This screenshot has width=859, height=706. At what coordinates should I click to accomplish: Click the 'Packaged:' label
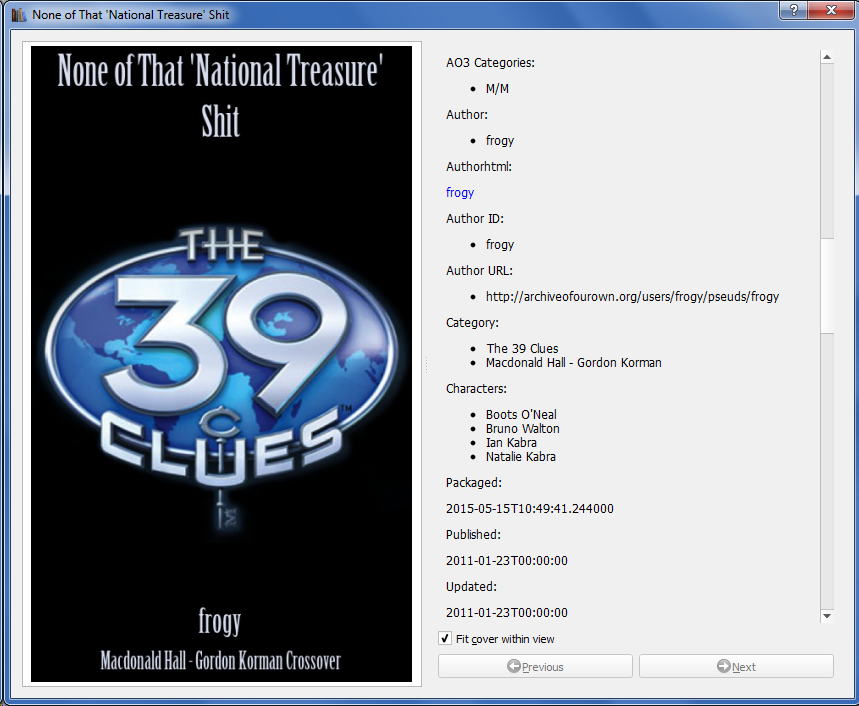tap(474, 483)
